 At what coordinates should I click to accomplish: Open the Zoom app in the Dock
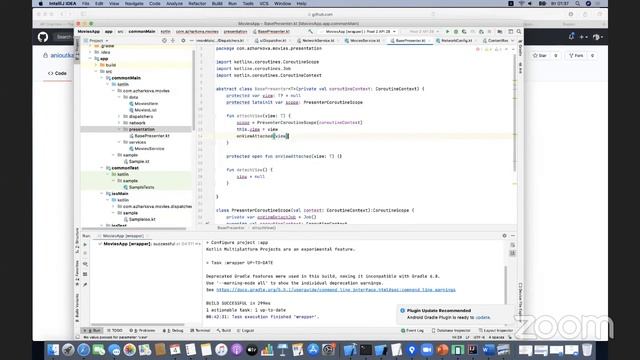[x=427, y=350]
